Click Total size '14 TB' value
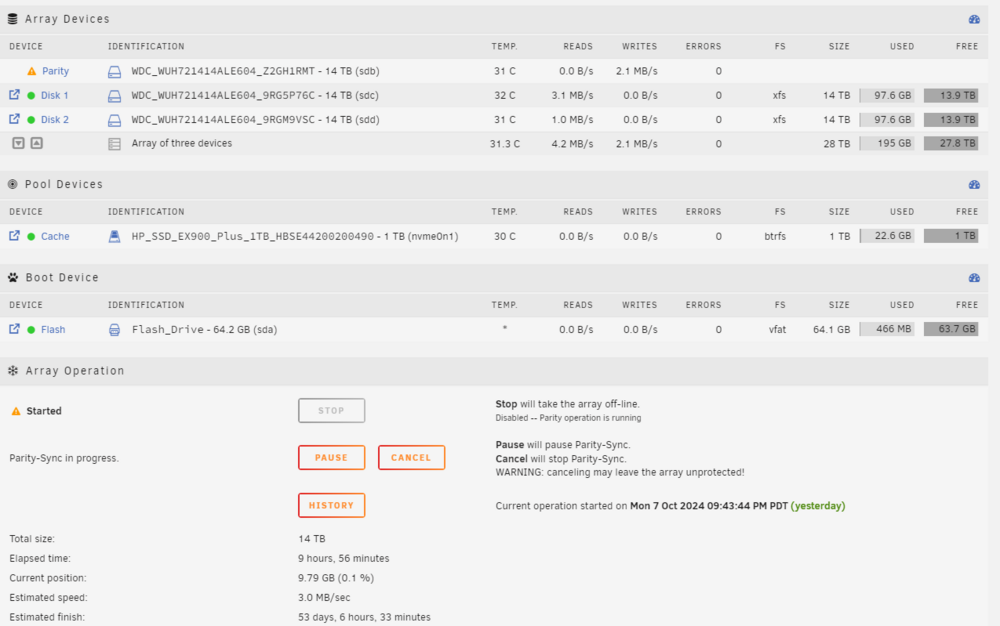 click(312, 539)
